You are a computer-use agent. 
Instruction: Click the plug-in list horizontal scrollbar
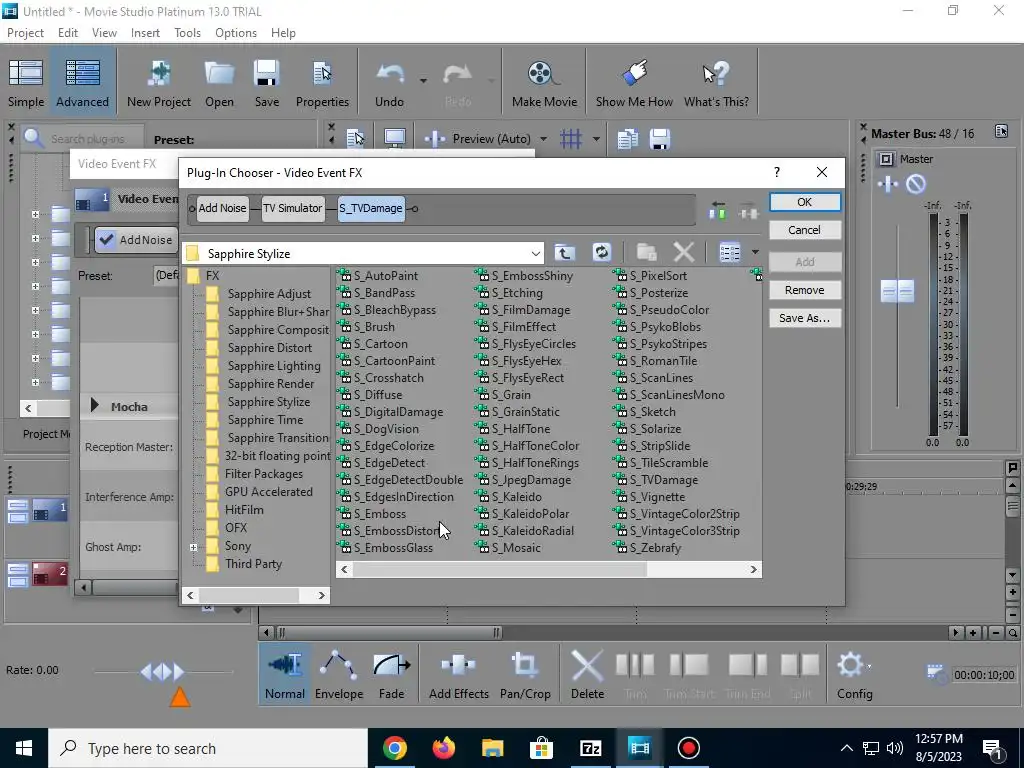[500, 569]
